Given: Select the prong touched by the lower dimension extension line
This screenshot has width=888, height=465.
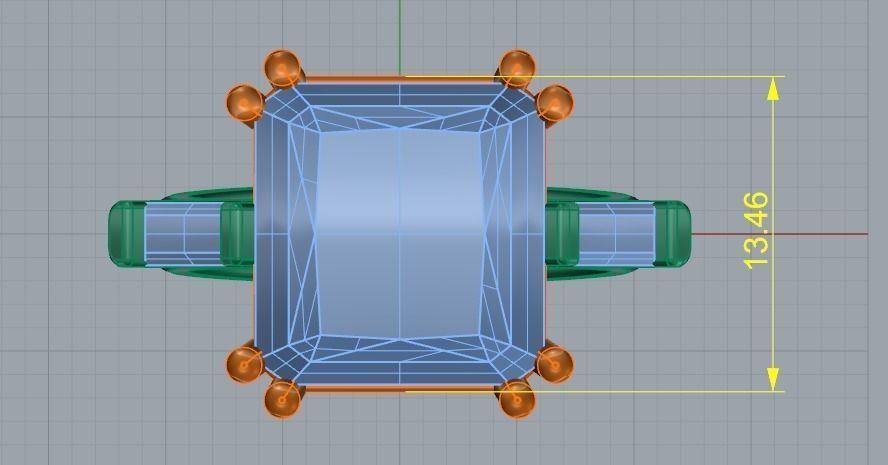Looking at the screenshot, I should click(x=517, y=399).
